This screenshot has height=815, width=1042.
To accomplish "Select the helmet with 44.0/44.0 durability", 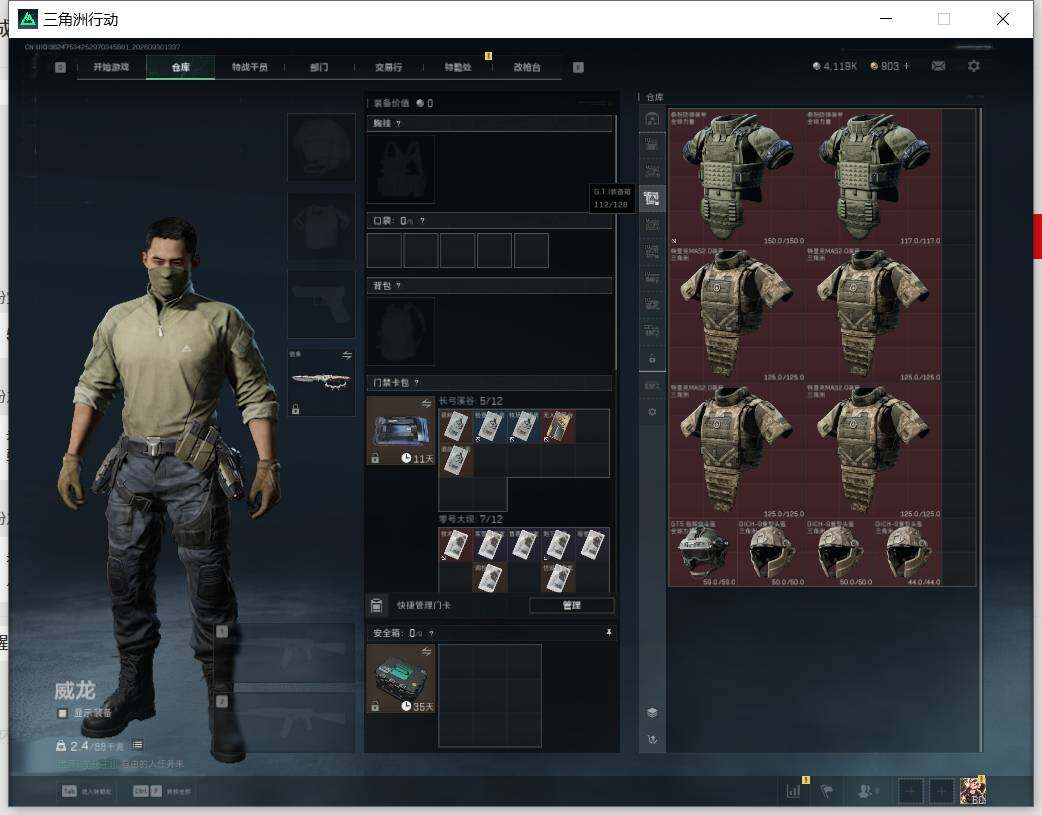I will pos(908,552).
